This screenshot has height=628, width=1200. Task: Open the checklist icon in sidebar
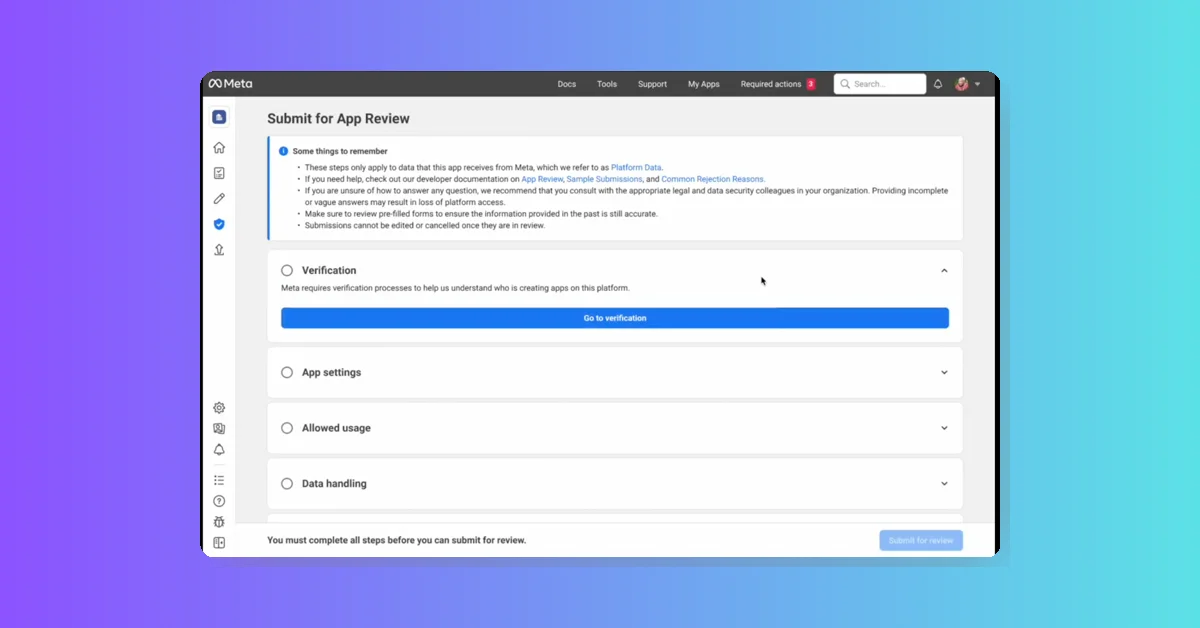219,173
